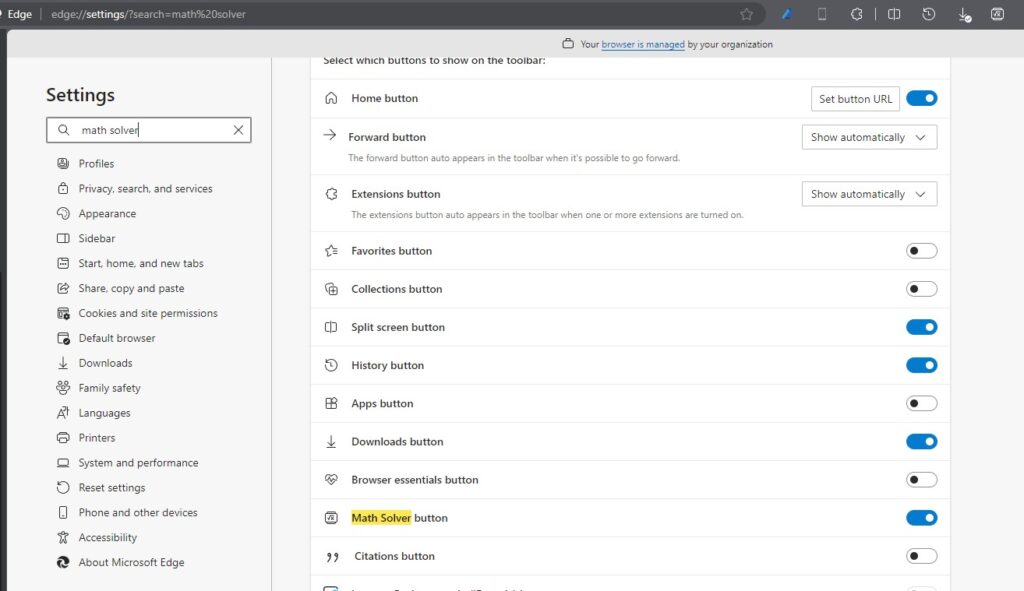The height and width of the screenshot is (591, 1024).
Task: Click the Edge logo beside About Microsoft Edge
Action: pos(63,562)
